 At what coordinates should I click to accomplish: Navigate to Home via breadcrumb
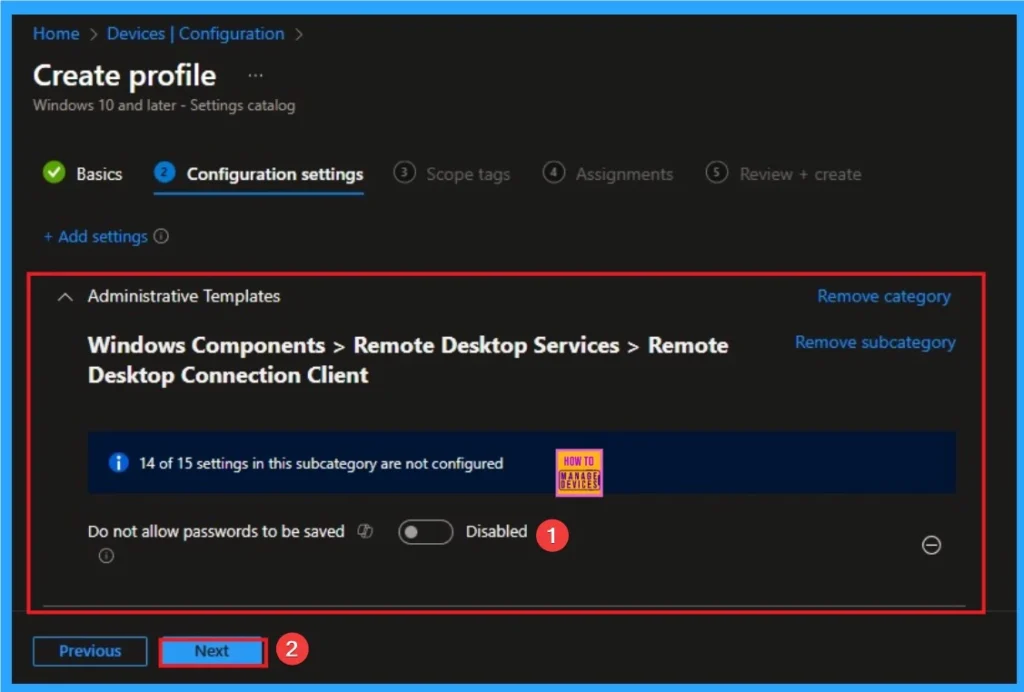coord(55,33)
